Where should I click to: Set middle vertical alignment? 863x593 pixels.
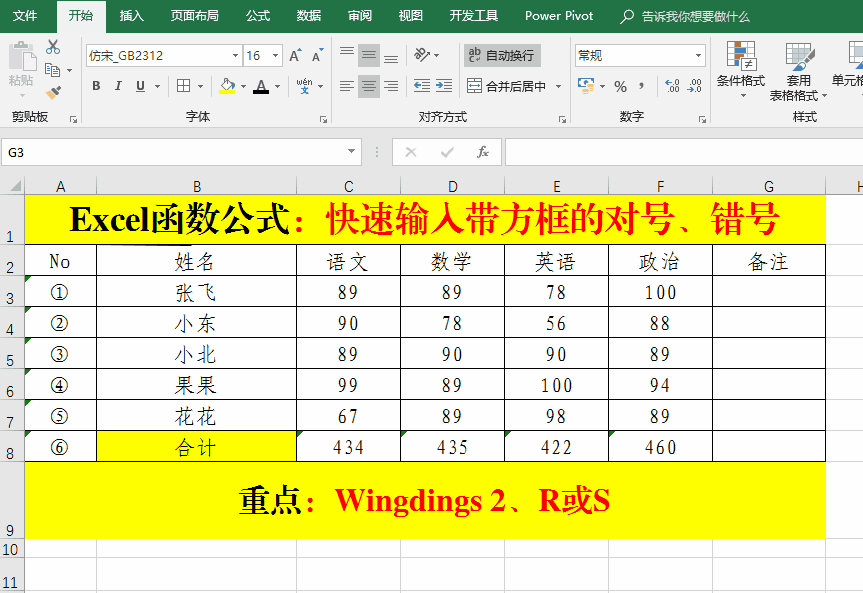[x=369, y=55]
